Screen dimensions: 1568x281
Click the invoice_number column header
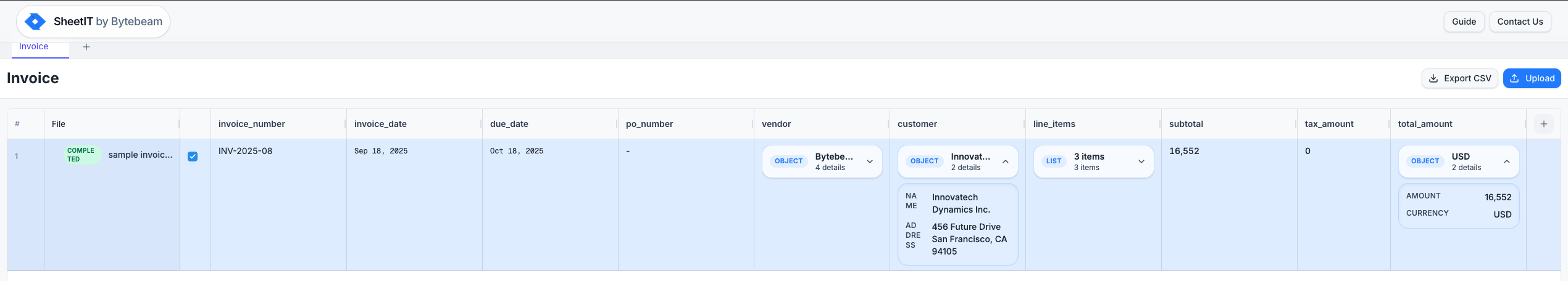(252, 124)
